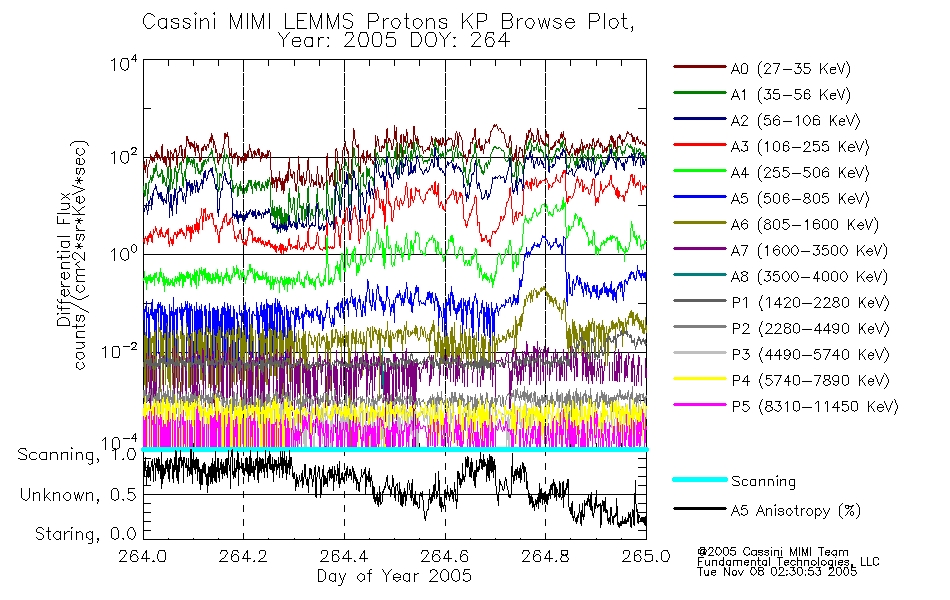
Task: Click the olive A6 legend line
Action: click(700, 223)
